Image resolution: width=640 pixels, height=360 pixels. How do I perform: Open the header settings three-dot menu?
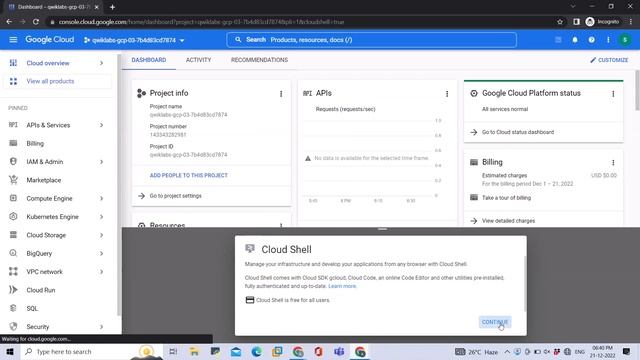(x=608, y=40)
